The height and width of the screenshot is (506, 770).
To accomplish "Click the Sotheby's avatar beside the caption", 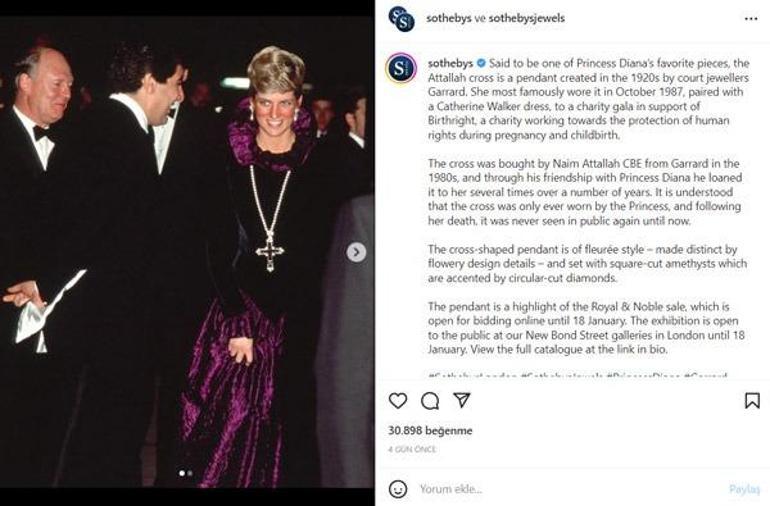I will point(401,68).
